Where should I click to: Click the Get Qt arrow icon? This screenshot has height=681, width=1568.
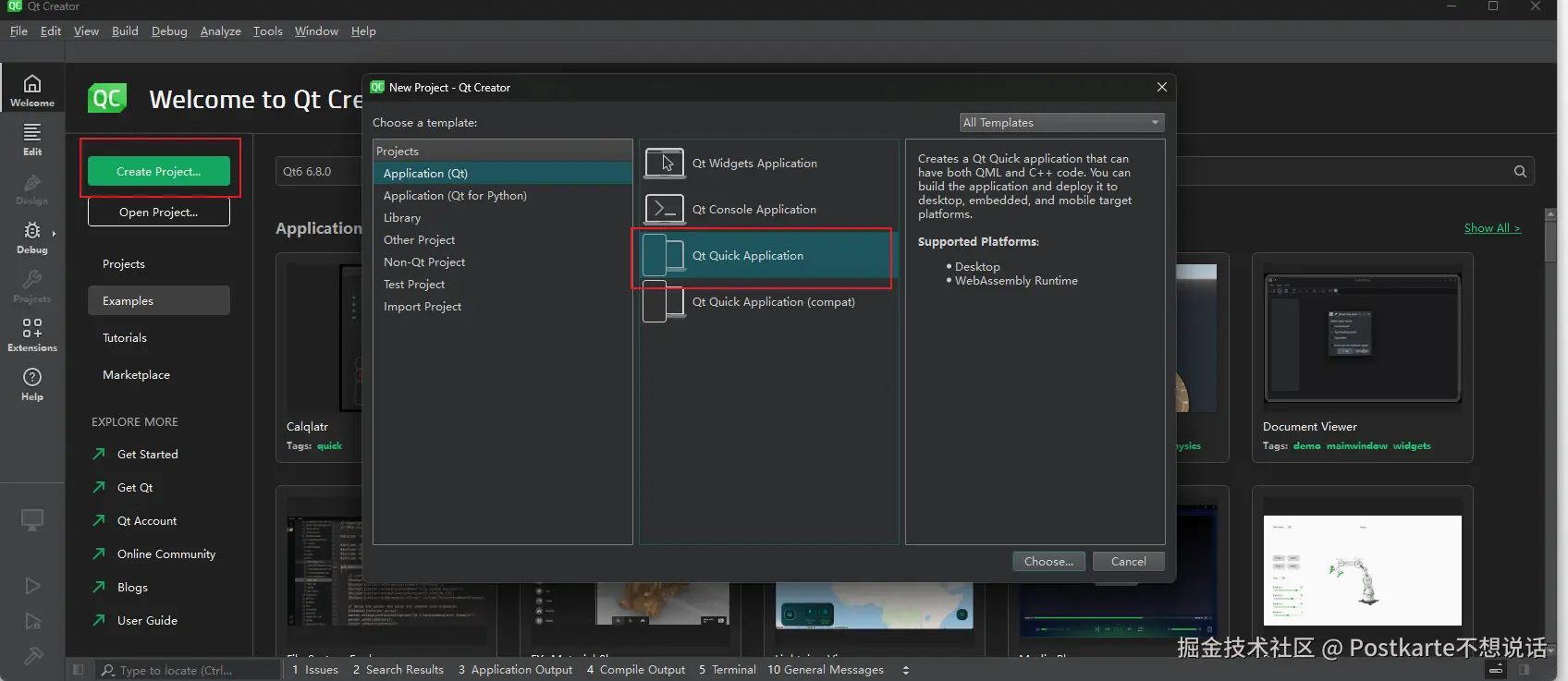(99, 487)
